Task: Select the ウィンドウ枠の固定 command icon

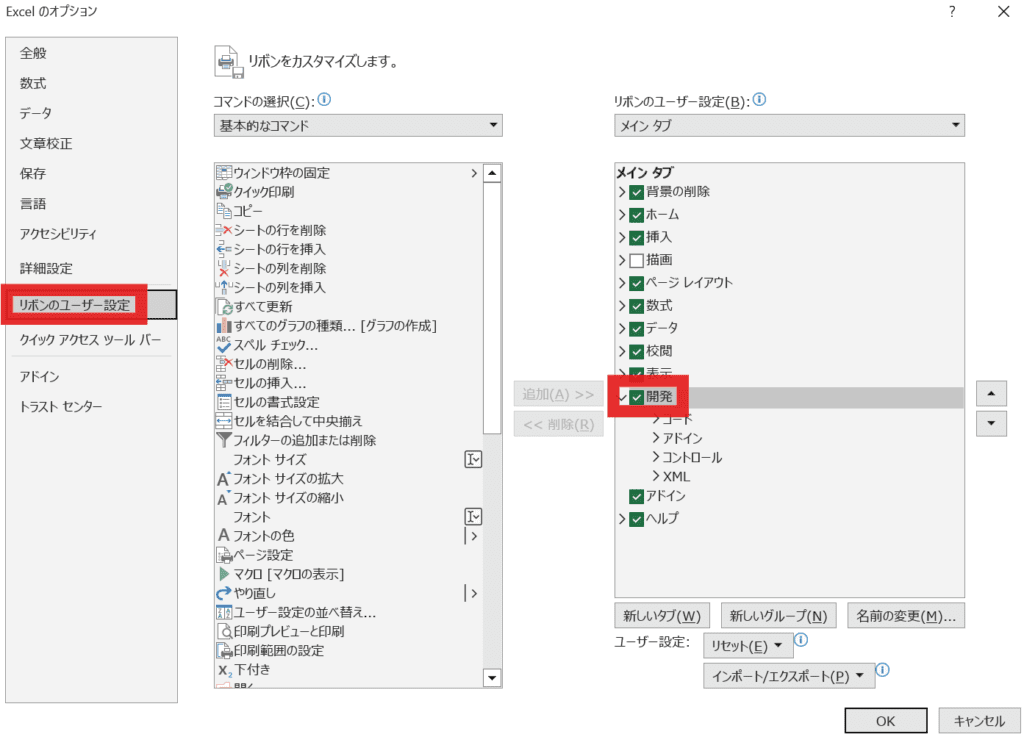Action: [224, 173]
